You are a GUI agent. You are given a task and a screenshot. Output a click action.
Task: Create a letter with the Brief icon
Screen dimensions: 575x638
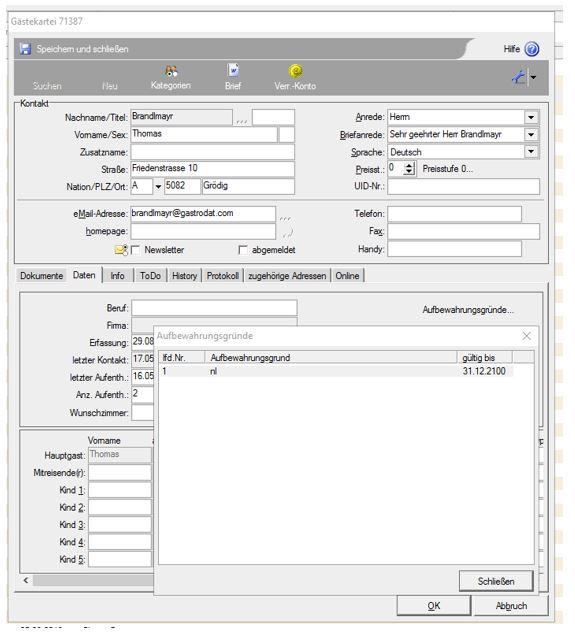(233, 70)
